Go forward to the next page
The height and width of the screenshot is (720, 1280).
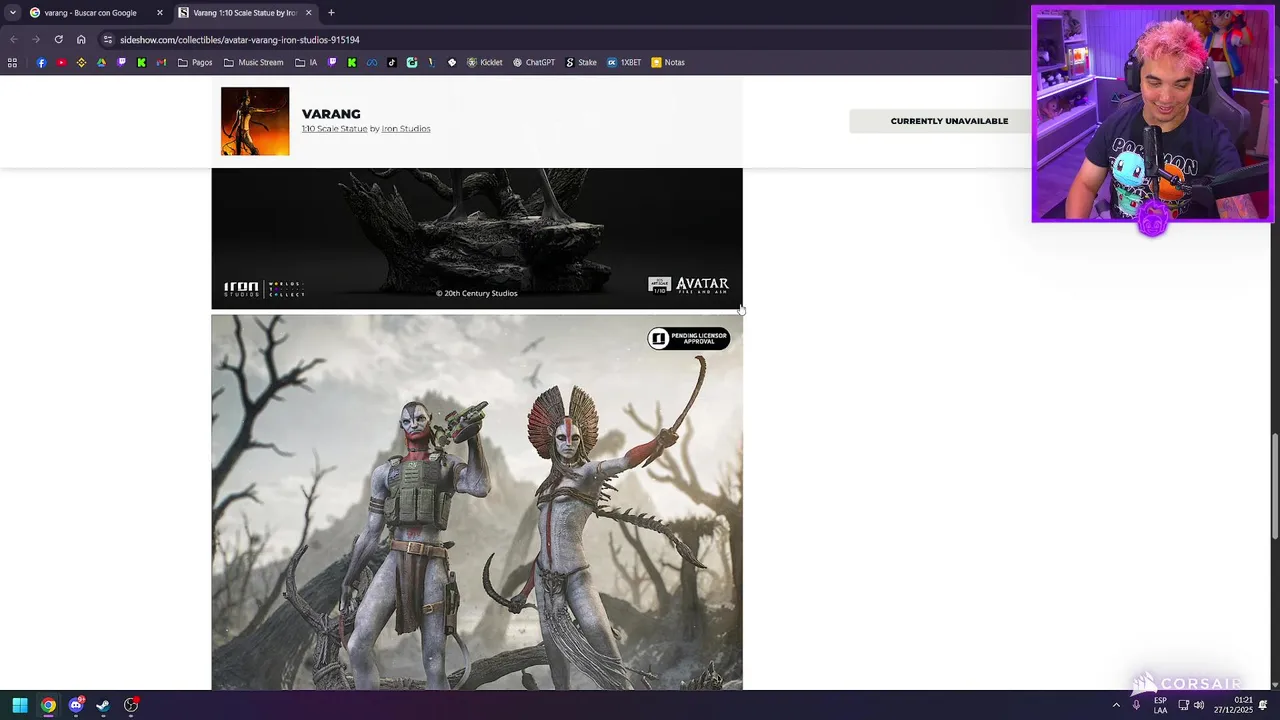(35, 39)
